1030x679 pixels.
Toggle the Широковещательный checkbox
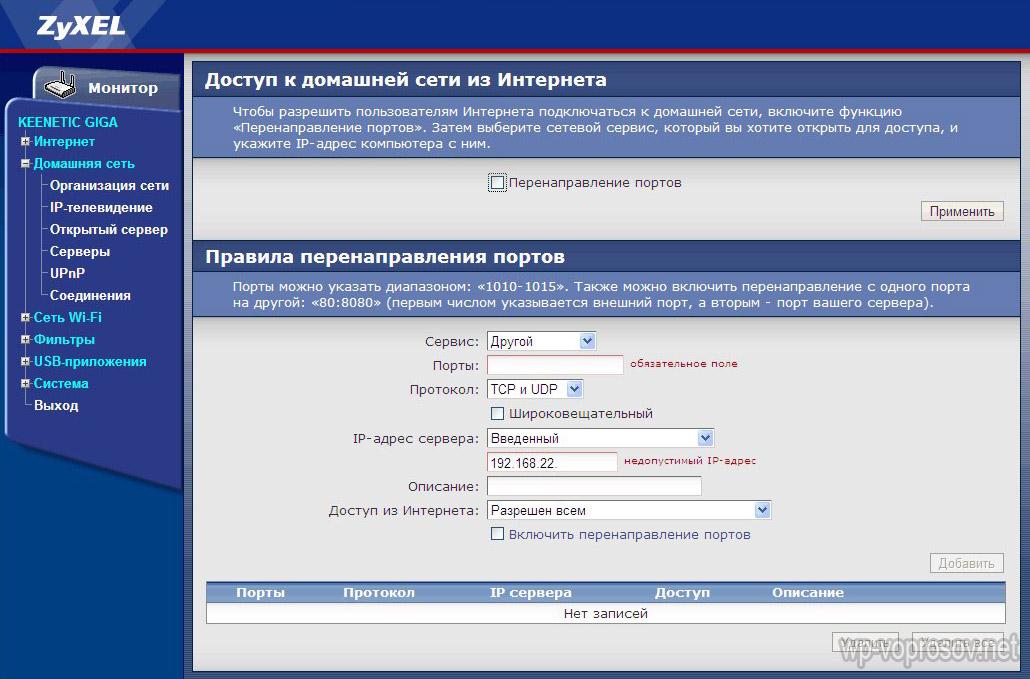[497, 414]
